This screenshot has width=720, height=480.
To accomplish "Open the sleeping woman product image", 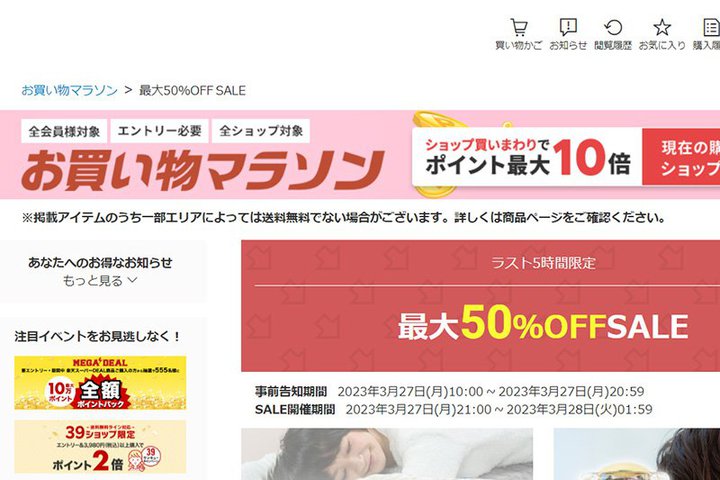I will point(387,454).
